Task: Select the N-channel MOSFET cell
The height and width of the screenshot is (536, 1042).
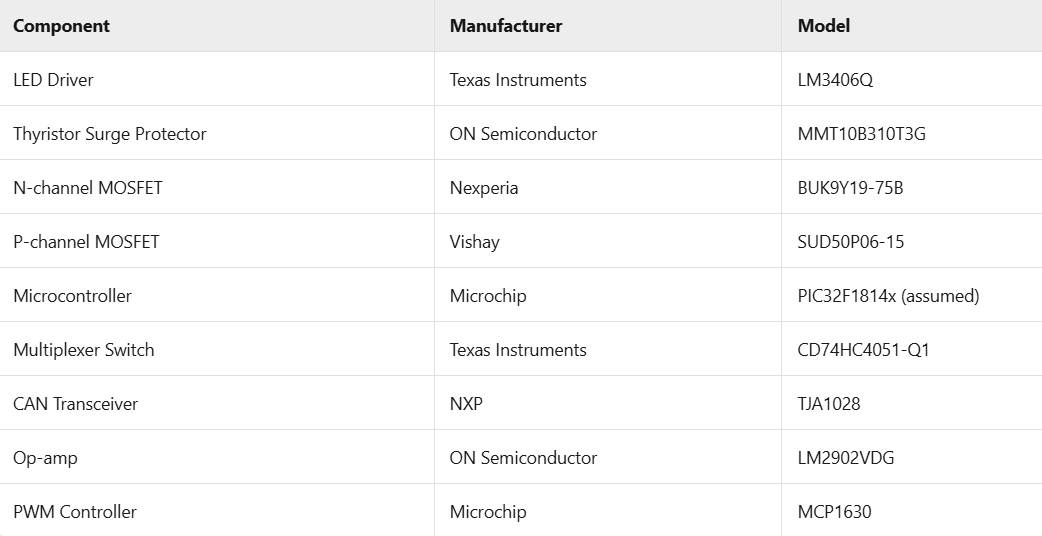Action: [88, 188]
